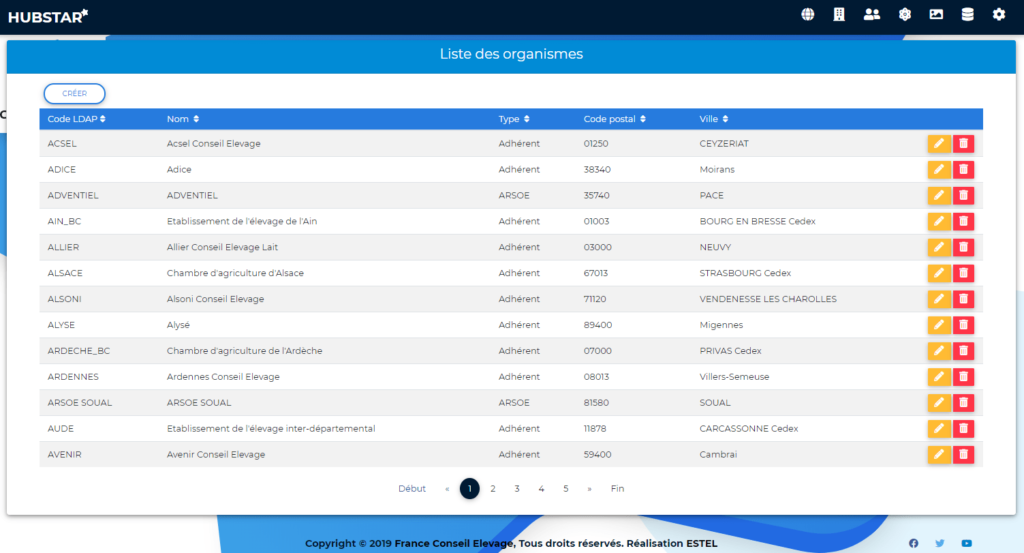Select page 1 in pagination
1024x553 pixels.
tap(470, 488)
